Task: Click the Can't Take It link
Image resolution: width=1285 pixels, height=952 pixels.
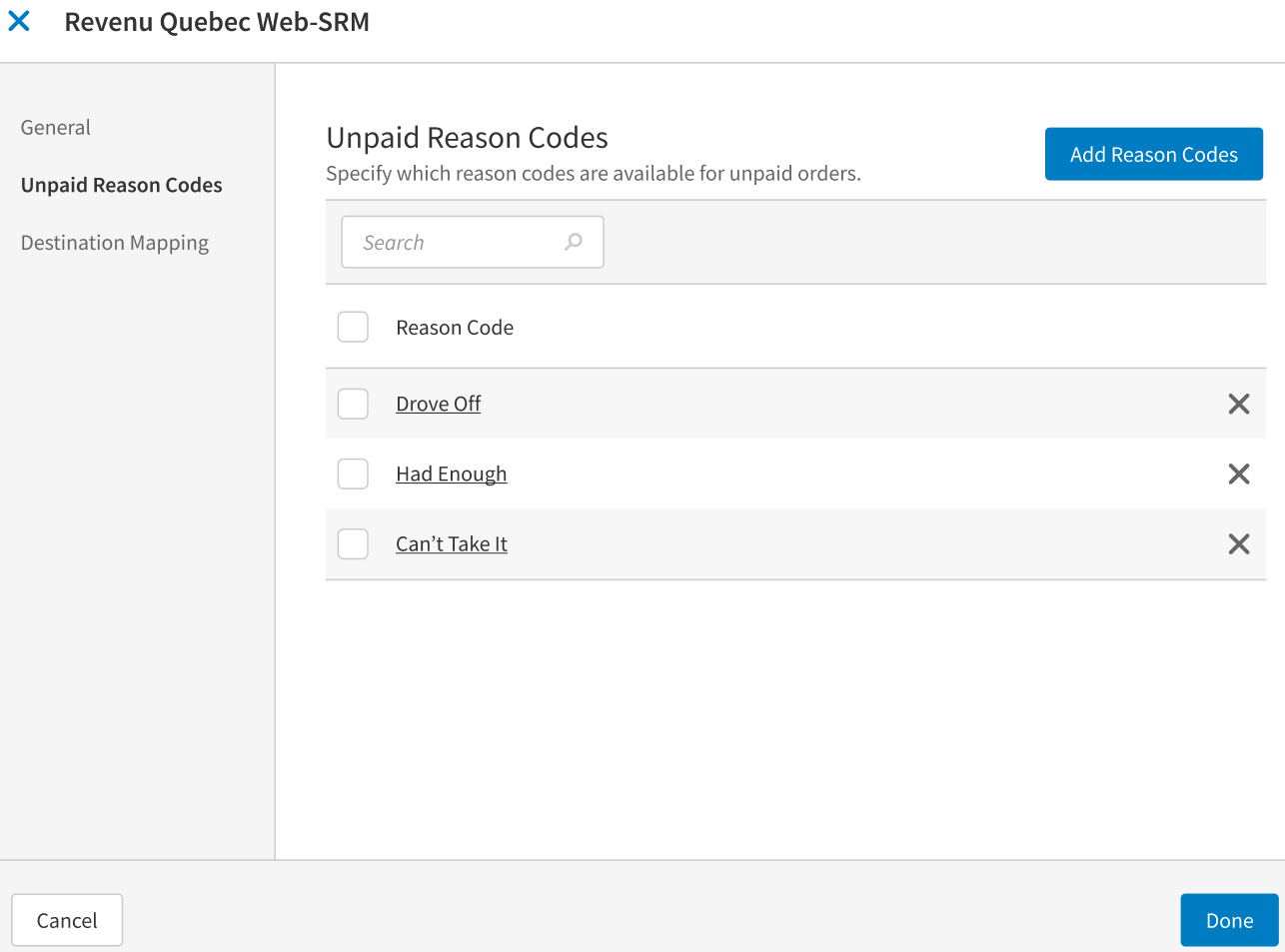Action: pyautogui.click(x=452, y=543)
